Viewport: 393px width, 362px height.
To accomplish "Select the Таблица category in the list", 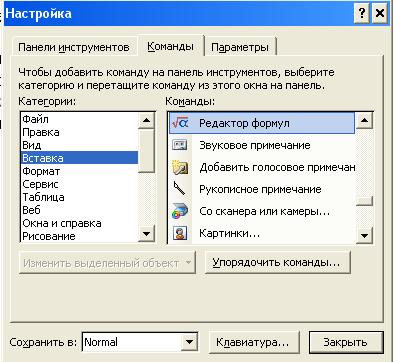I will point(79,197).
